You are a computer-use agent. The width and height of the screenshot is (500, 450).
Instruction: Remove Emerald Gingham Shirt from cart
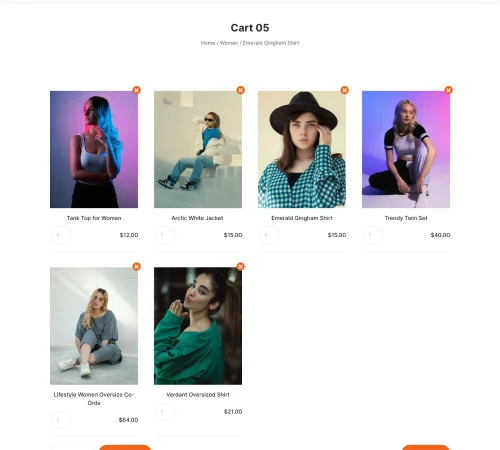coord(344,90)
